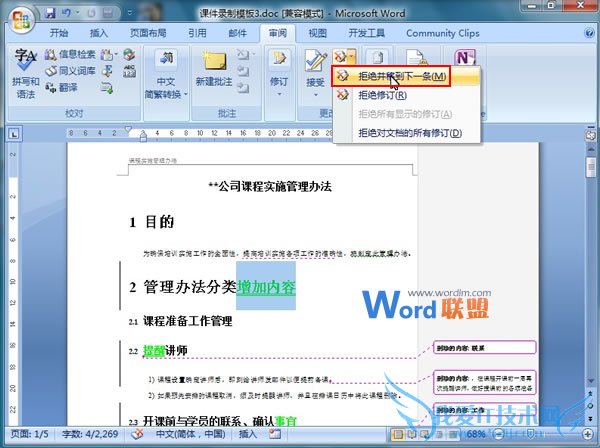Screen dimensions: 600x448
Task: Switch to the 页面布局 tab
Action: point(148,33)
